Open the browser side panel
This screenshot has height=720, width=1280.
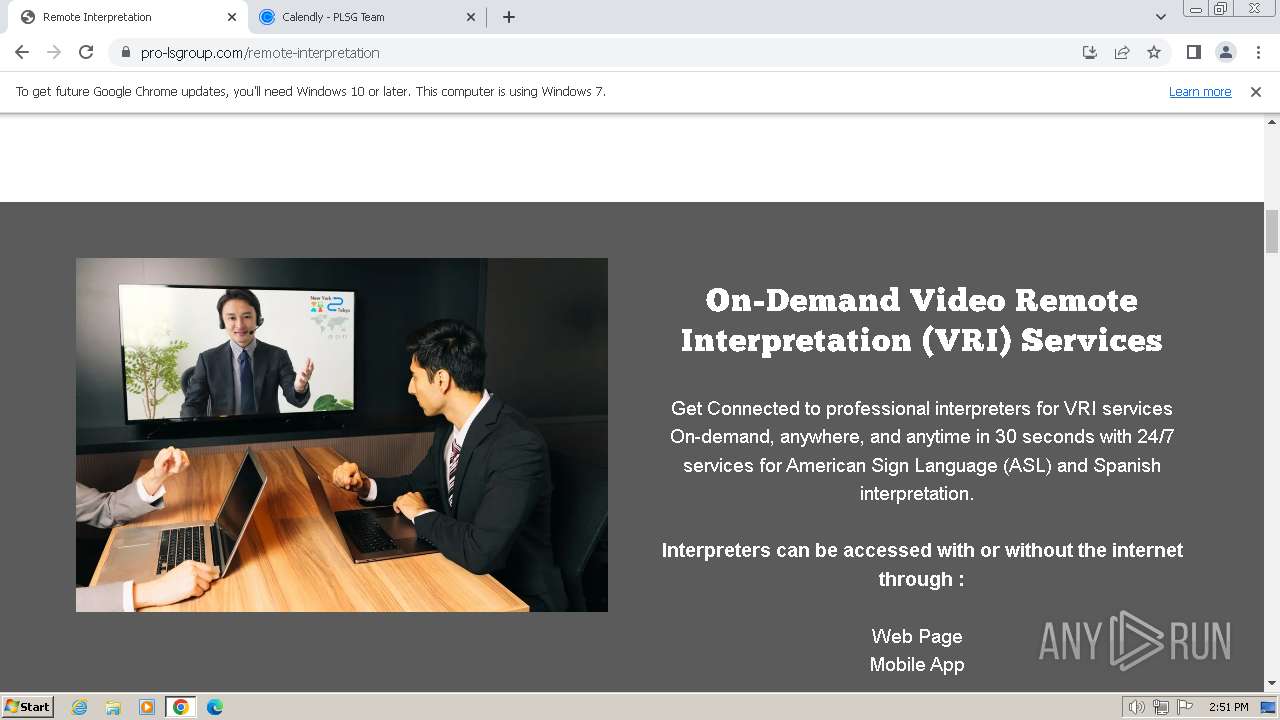1193,52
